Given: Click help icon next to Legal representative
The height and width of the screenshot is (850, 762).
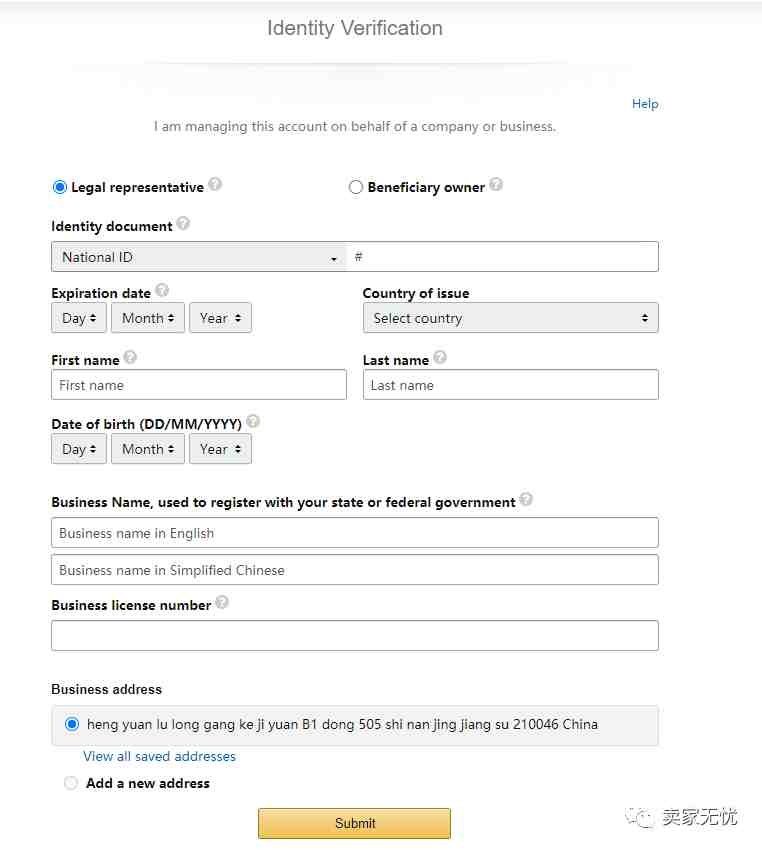Looking at the screenshot, I should (x=215, y=184).
